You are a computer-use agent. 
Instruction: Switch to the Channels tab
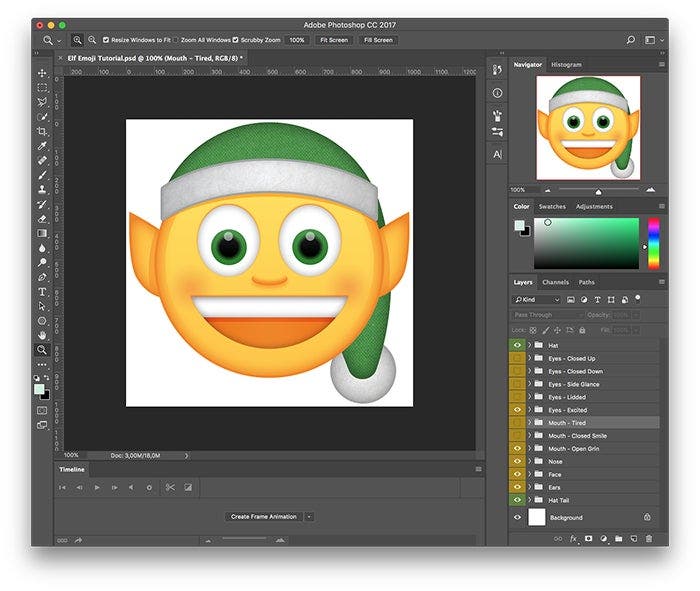[x=555, y=282]
